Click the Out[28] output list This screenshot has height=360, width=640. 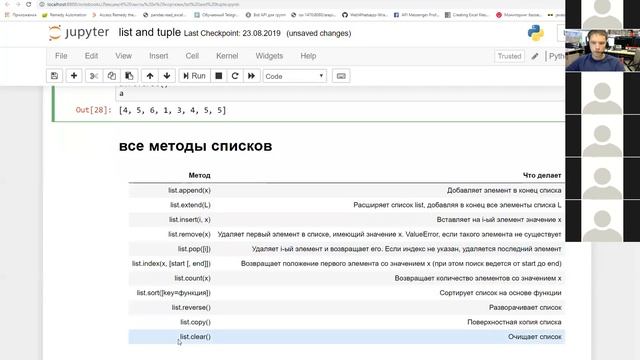[x=172, y=110]
